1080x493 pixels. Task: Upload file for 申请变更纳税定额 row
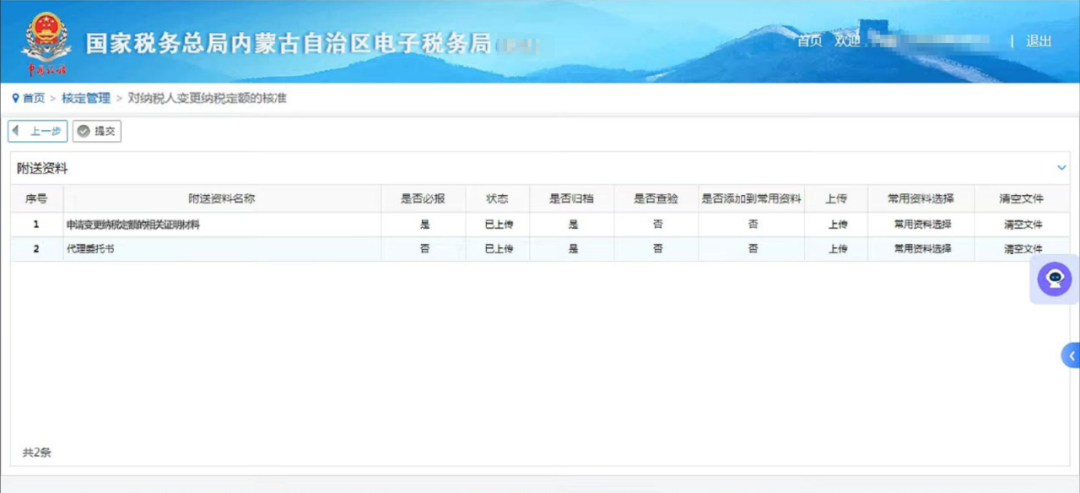tap(837, 224)
